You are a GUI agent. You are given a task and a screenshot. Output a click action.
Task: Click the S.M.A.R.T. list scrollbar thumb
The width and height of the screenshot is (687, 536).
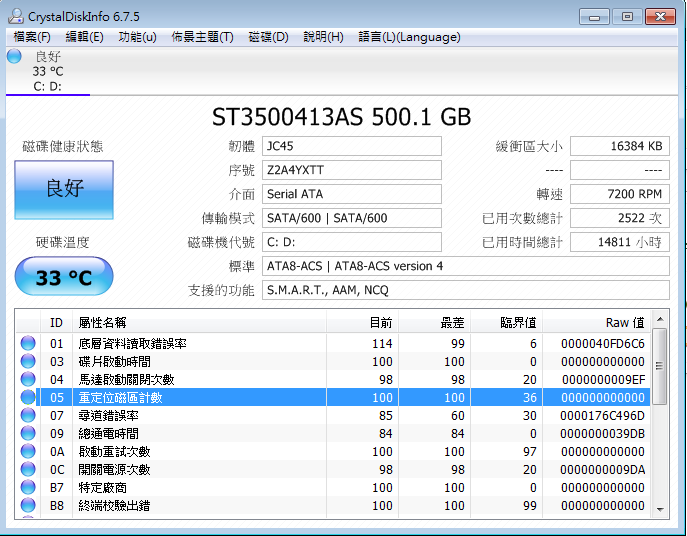659,366
